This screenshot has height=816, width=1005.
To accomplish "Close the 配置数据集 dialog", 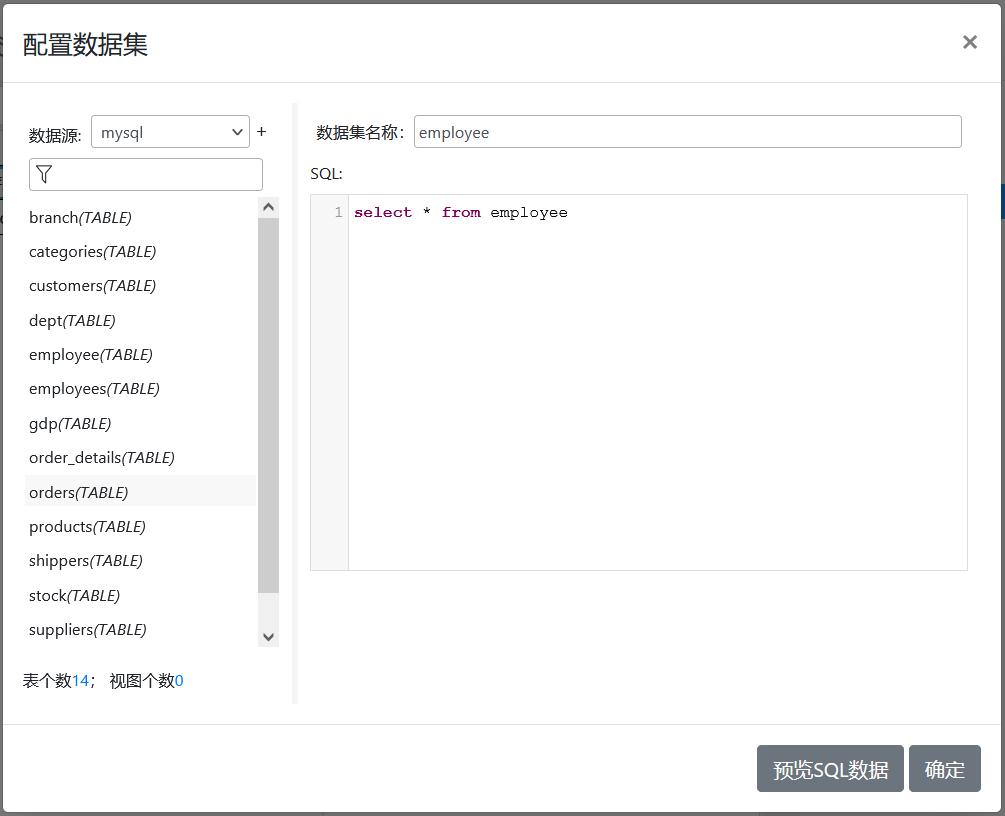I will pos(970,42).
